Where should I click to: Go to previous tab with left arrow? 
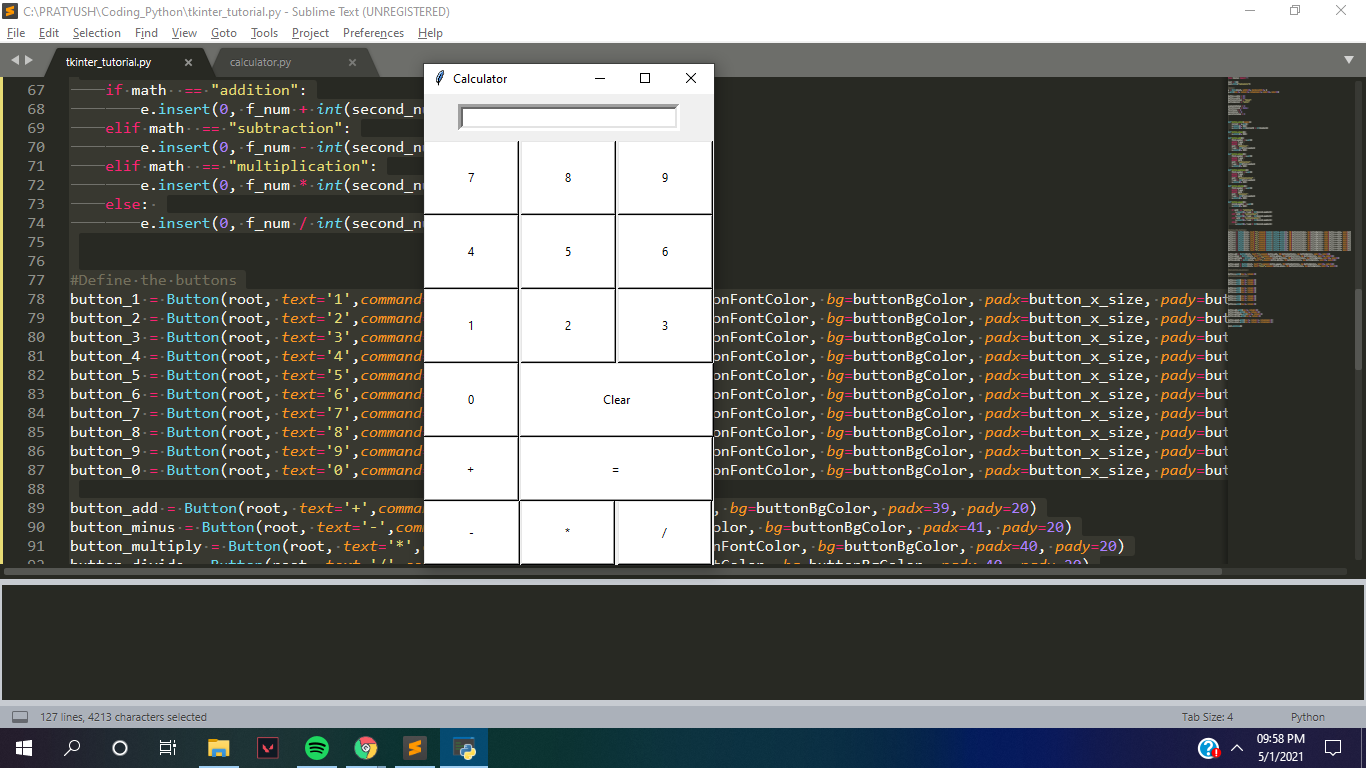14,61
